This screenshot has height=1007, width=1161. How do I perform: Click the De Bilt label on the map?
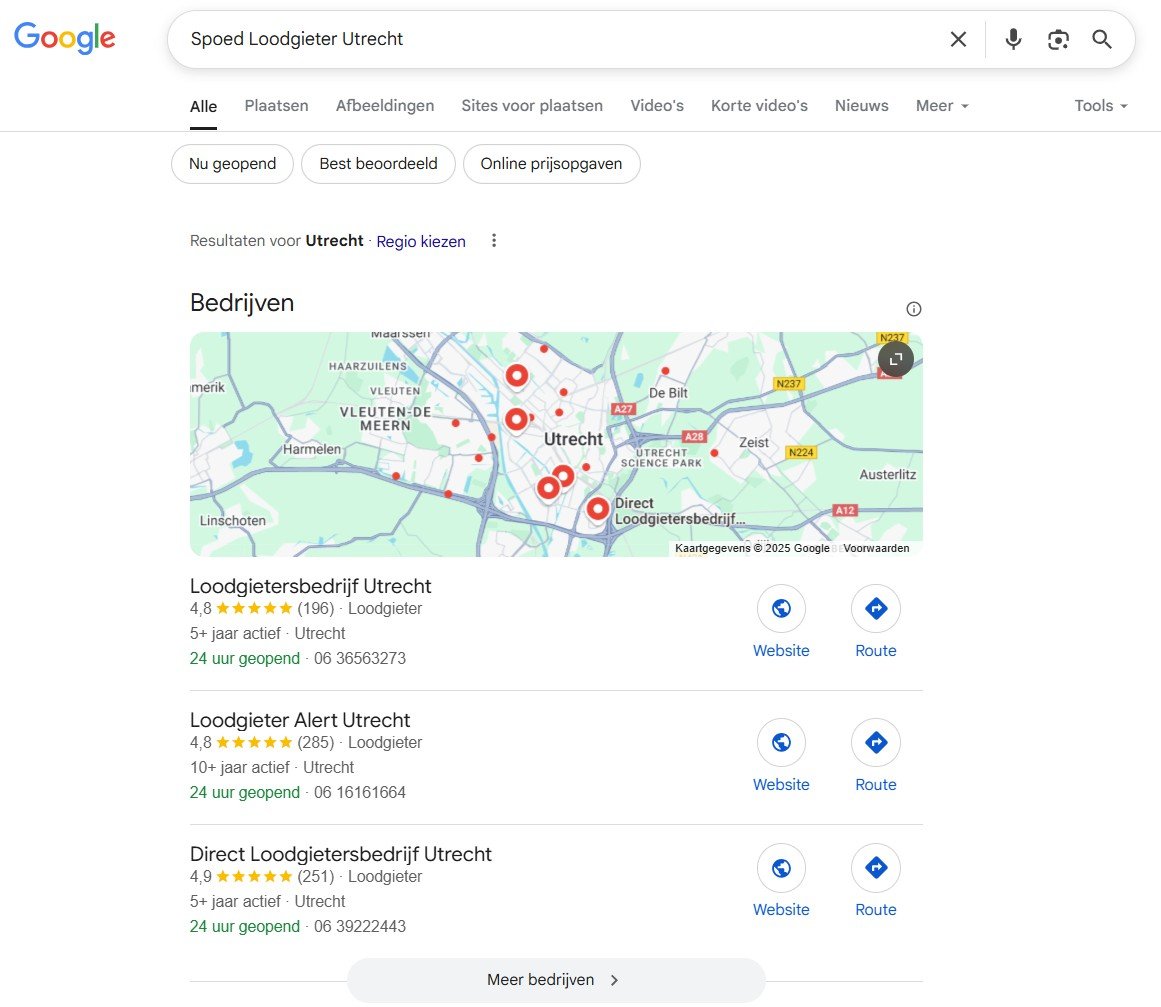668,392
